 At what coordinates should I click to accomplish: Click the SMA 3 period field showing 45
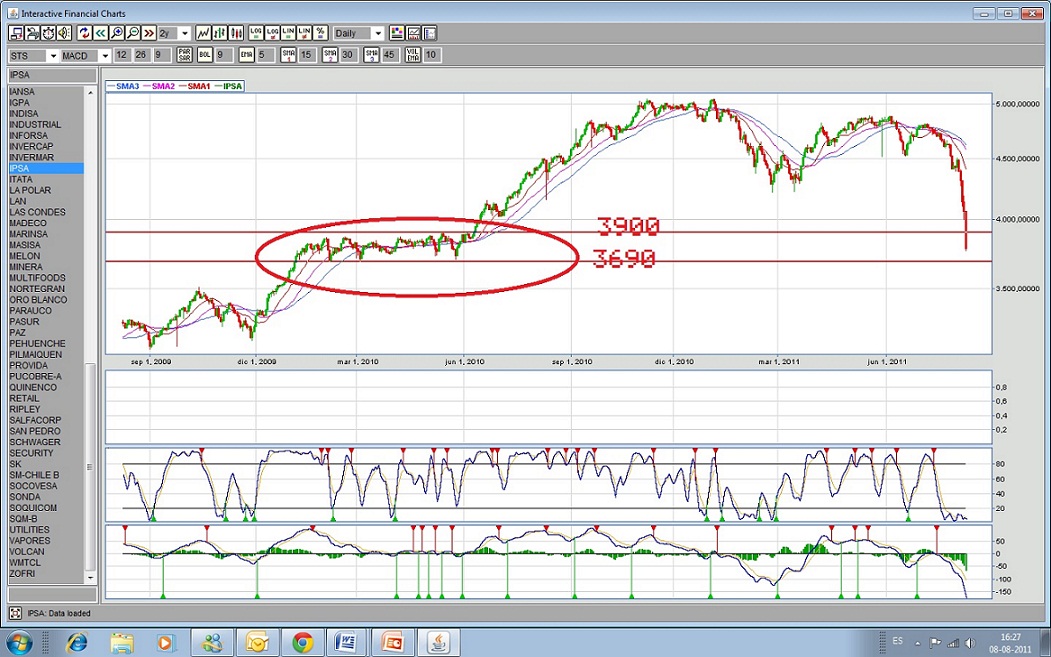pyautogui.click(x=389, y=56)
